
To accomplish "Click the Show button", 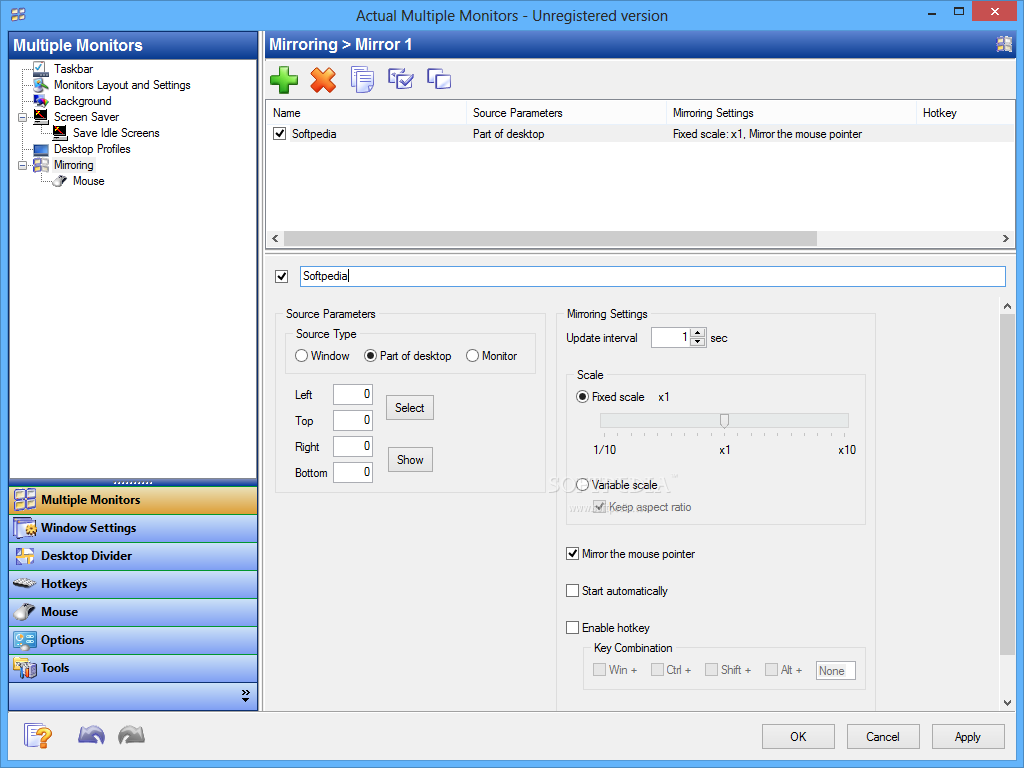I will pyautogui.click(x=410, y=460).
